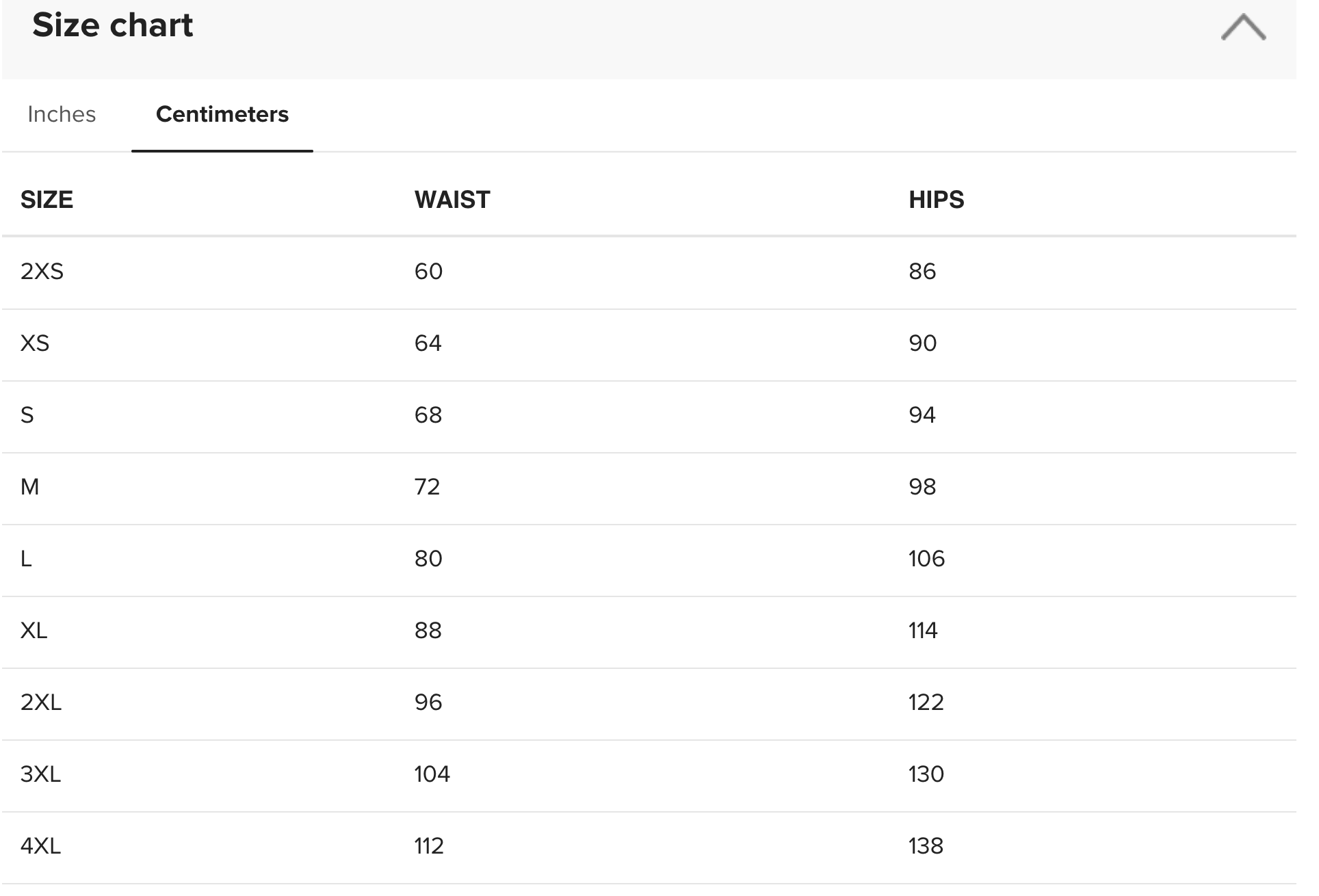Click the M size label
The image size is (1319, 896).
[29, 487]
